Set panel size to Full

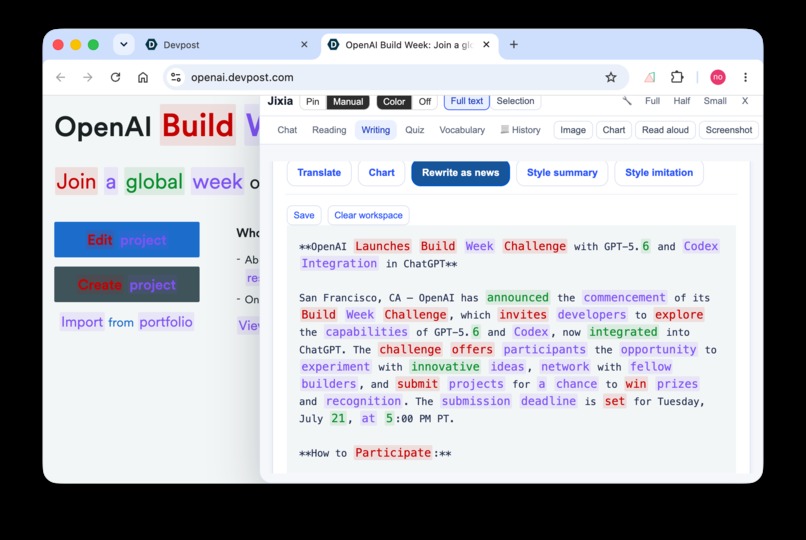652,101
